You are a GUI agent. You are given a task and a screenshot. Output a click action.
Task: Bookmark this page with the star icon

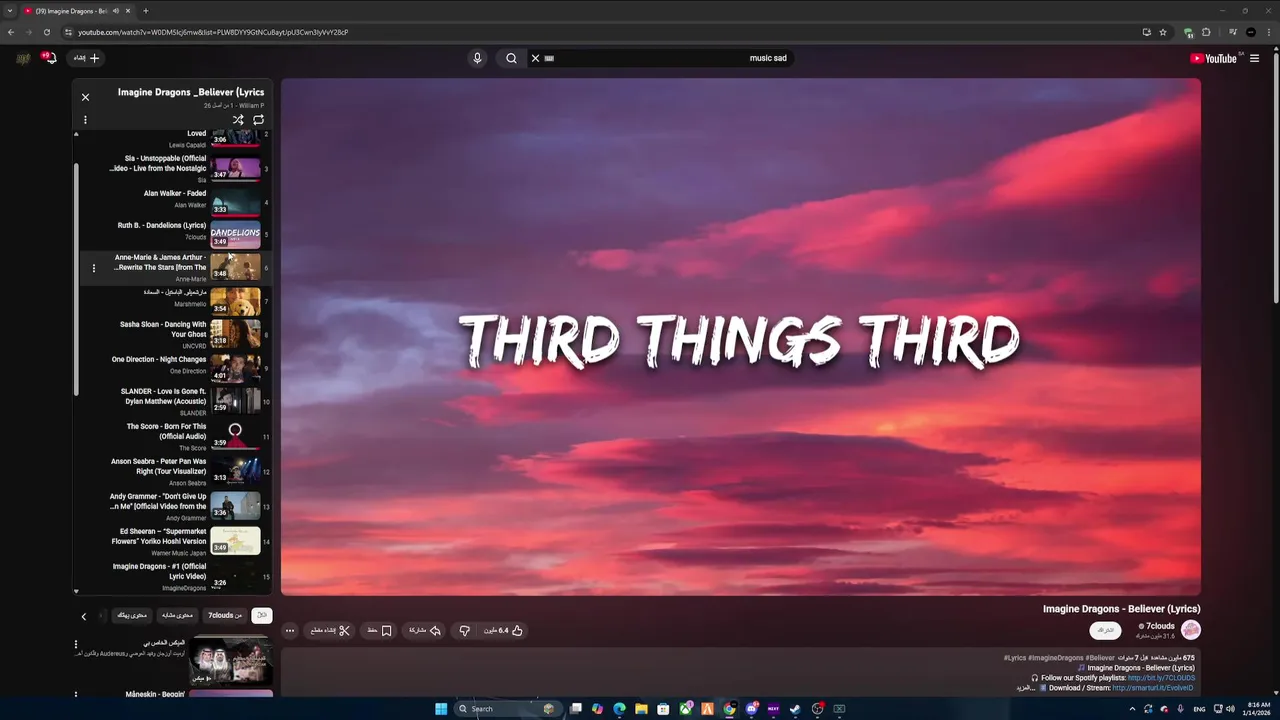point(1163,32)
